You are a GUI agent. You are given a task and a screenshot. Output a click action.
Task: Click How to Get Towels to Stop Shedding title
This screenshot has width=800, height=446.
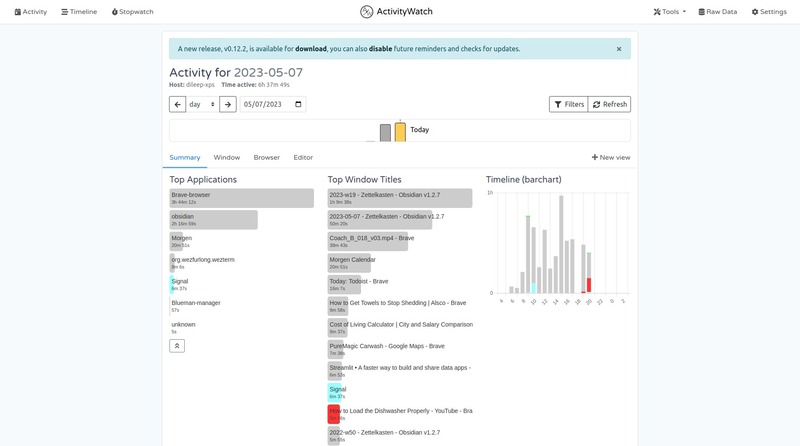pos(397,306)
